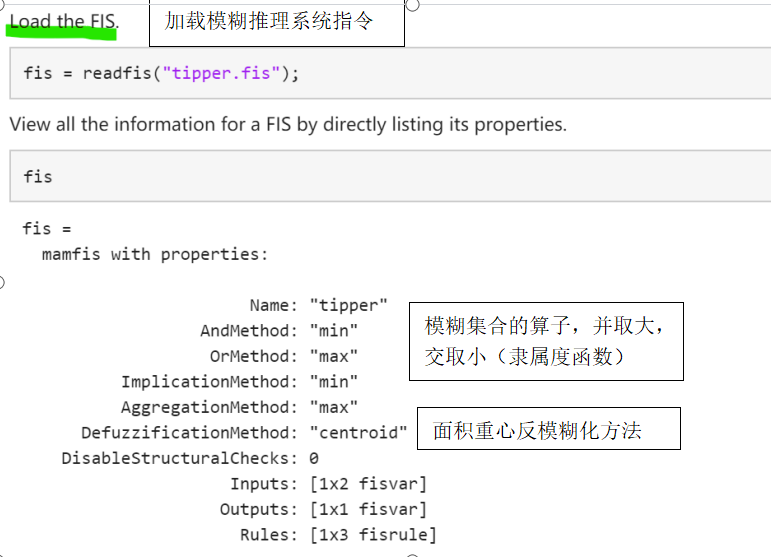Select the text box '加载模糊推理系统指令'
This screenshot has width=771, height=557.
pos(277,23)
